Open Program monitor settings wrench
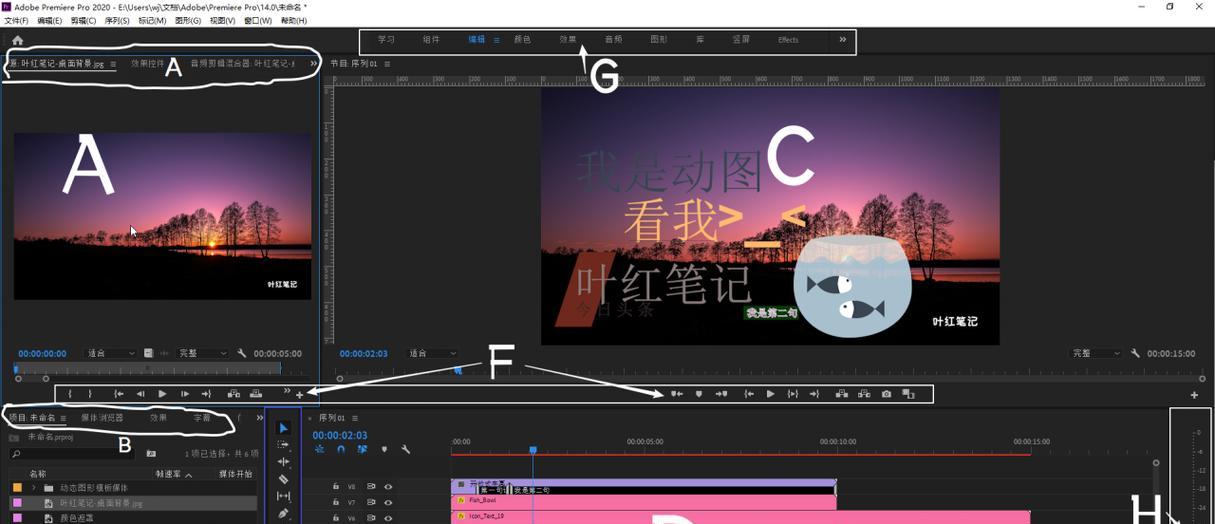 [x=1135, y=353]
